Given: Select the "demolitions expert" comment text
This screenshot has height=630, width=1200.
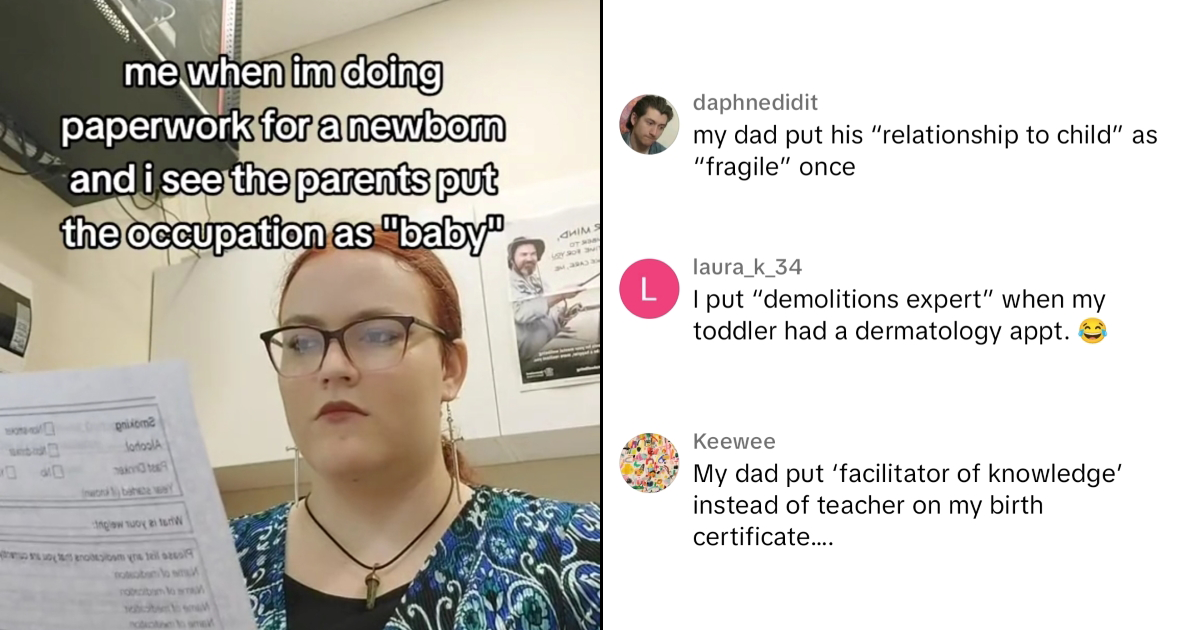Looking at the screenshot, I should [900, 315].
